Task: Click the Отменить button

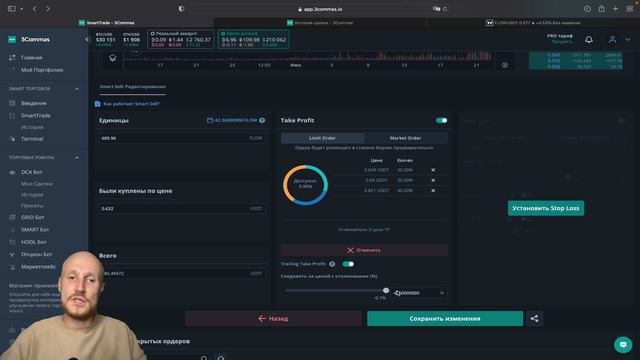Action: click(x=364, y=250)
